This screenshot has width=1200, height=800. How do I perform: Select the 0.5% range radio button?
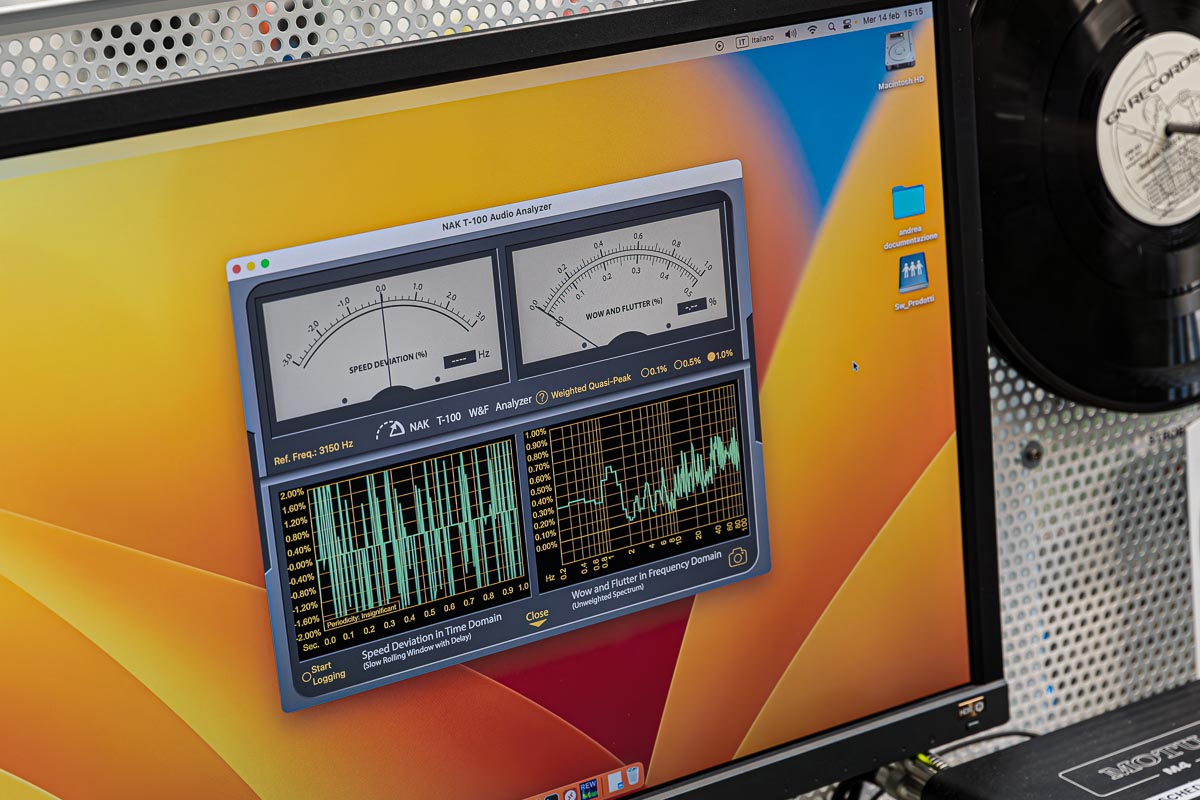pyautogui.click(x=679, y=364)
